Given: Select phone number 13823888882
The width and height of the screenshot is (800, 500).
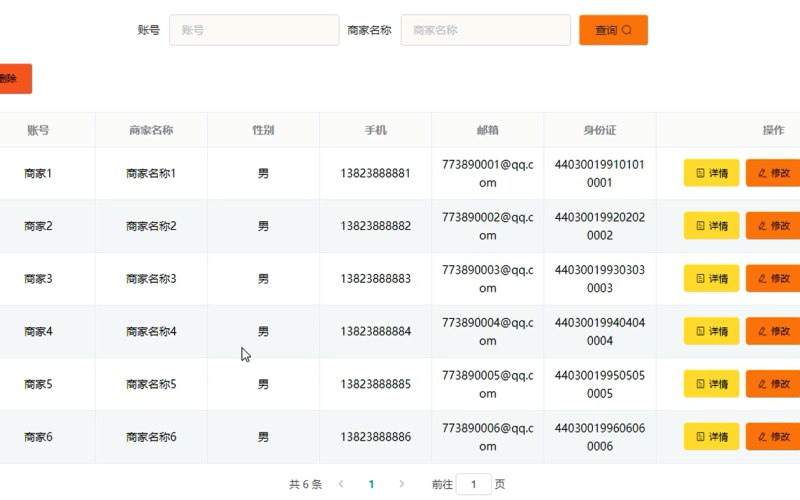Looking at the screenshot, I should point(376,226).
